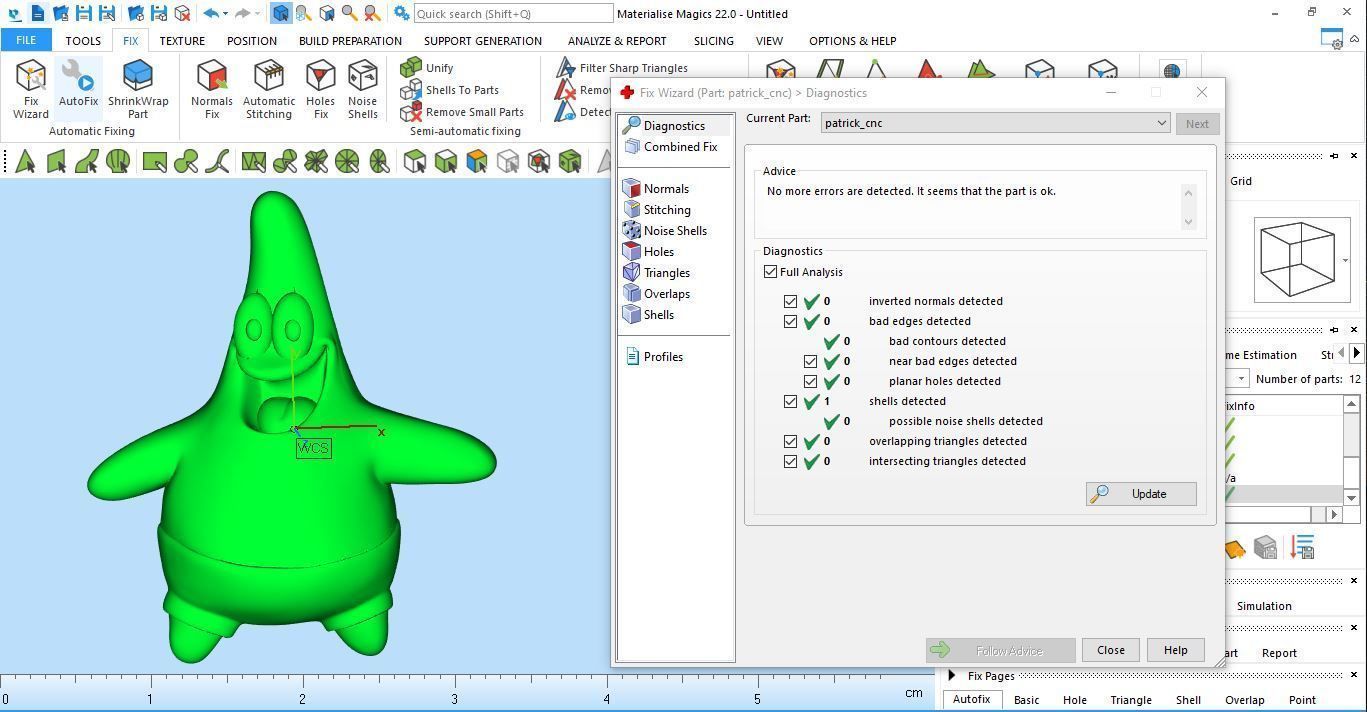This screenshot has width=1367, height=712.
Task: Click the Undo arrow in quick toolbar
Action: click(210, 13)
